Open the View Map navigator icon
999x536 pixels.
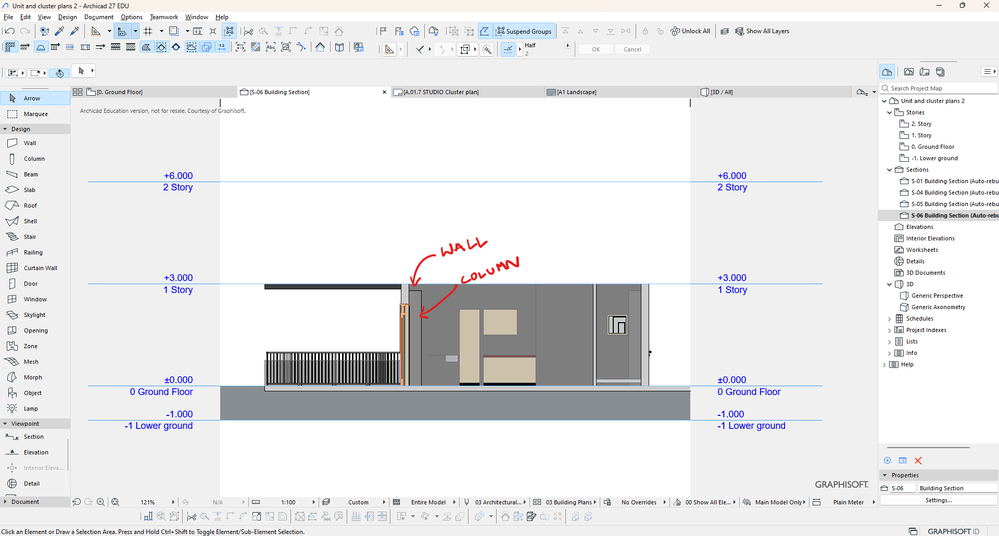coord(909,72)
